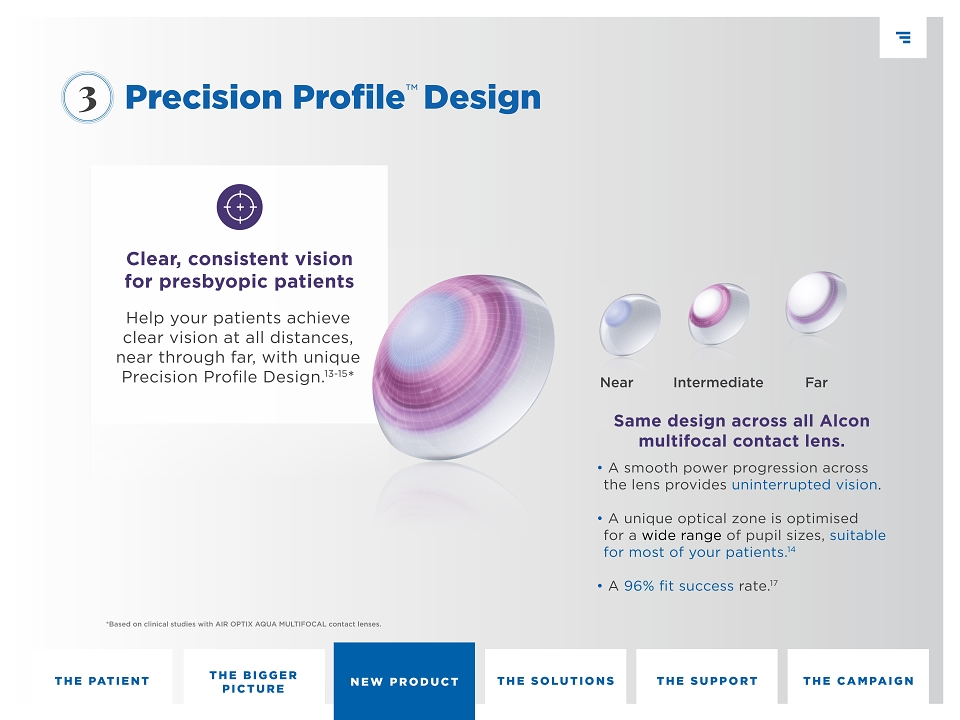Open the hamburger menu icon
The width and height of the screenshot is (960, 720).
point(902,37)
